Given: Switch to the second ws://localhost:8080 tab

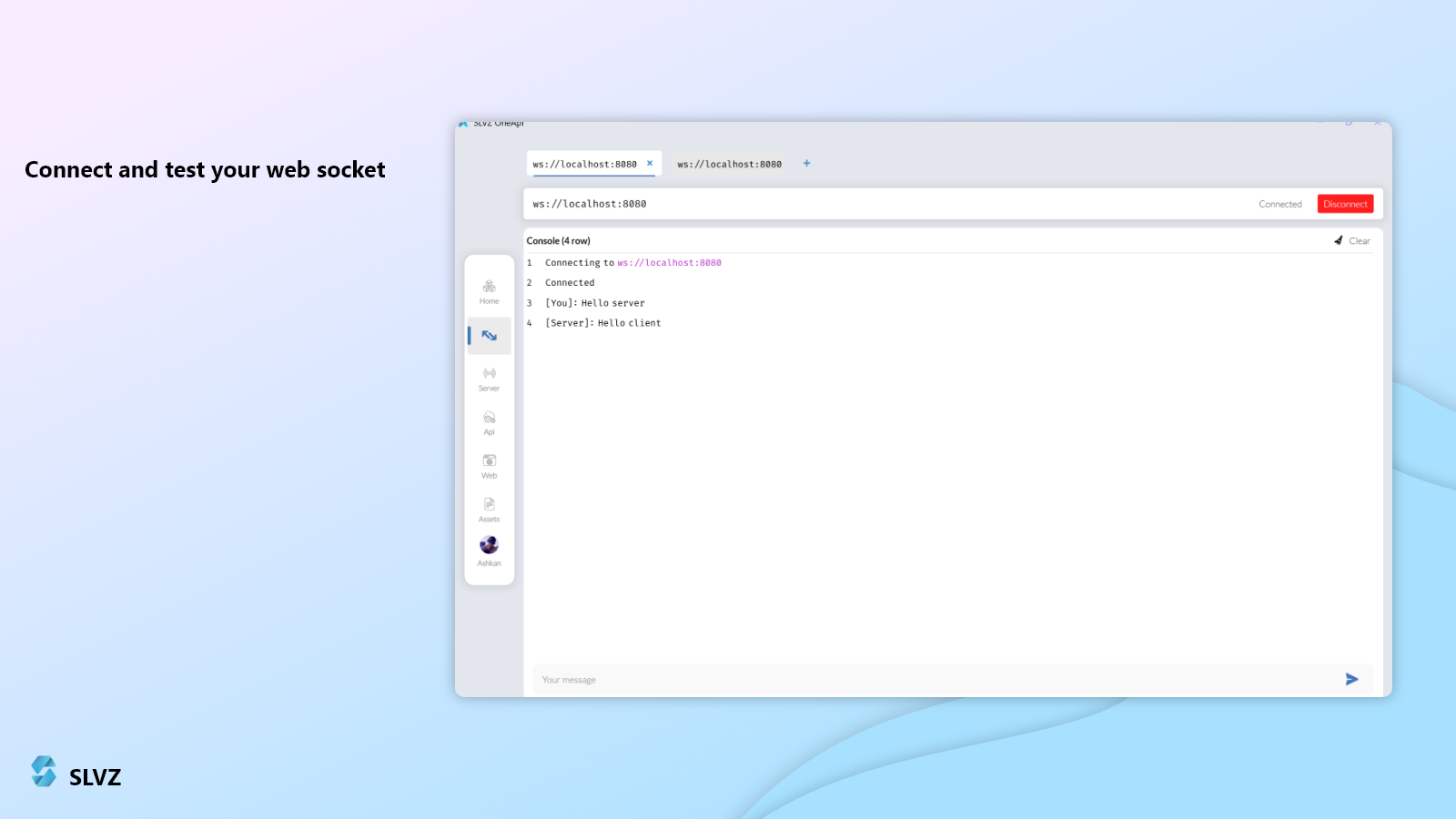Looking at the screenshot, I should [729, 165].
